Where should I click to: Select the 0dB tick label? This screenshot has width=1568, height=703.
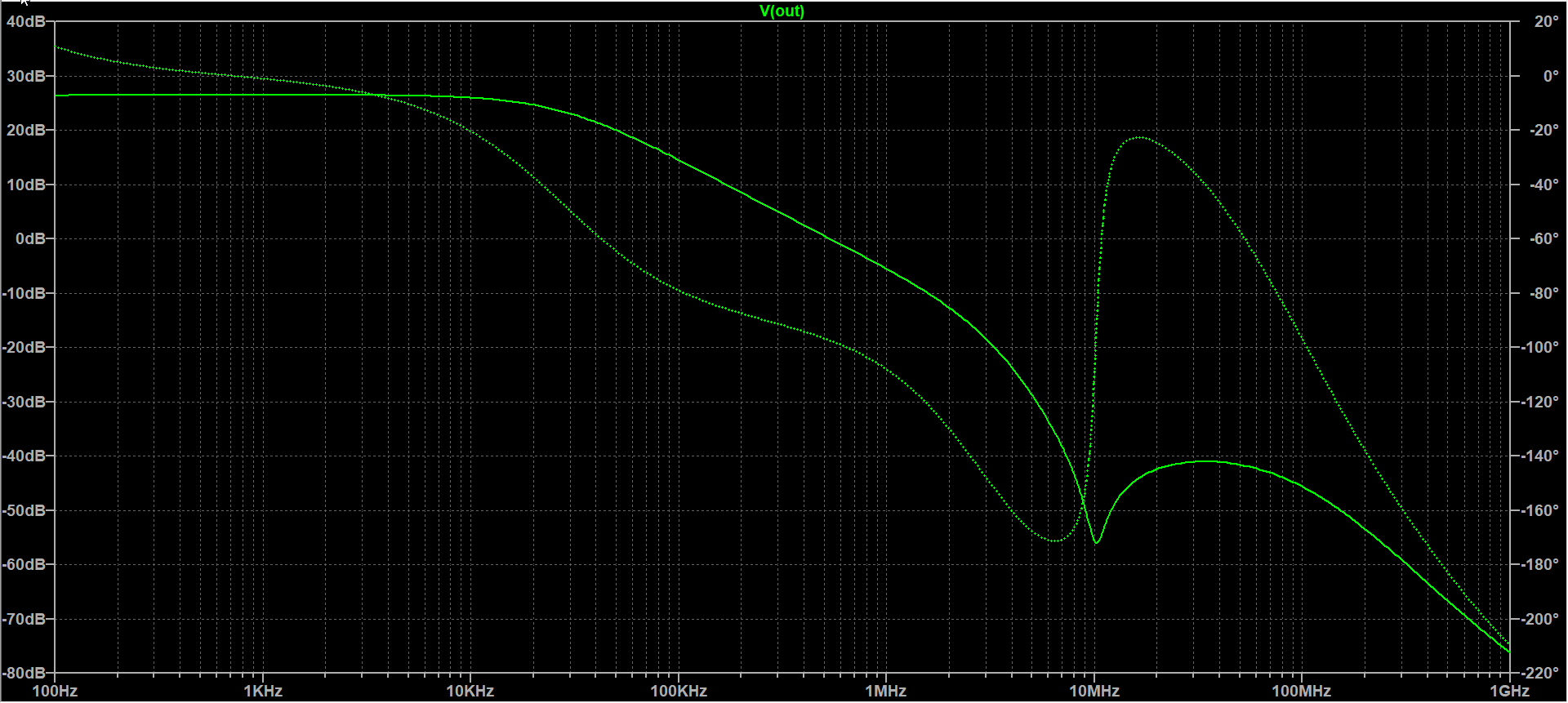tap(32, 238)
